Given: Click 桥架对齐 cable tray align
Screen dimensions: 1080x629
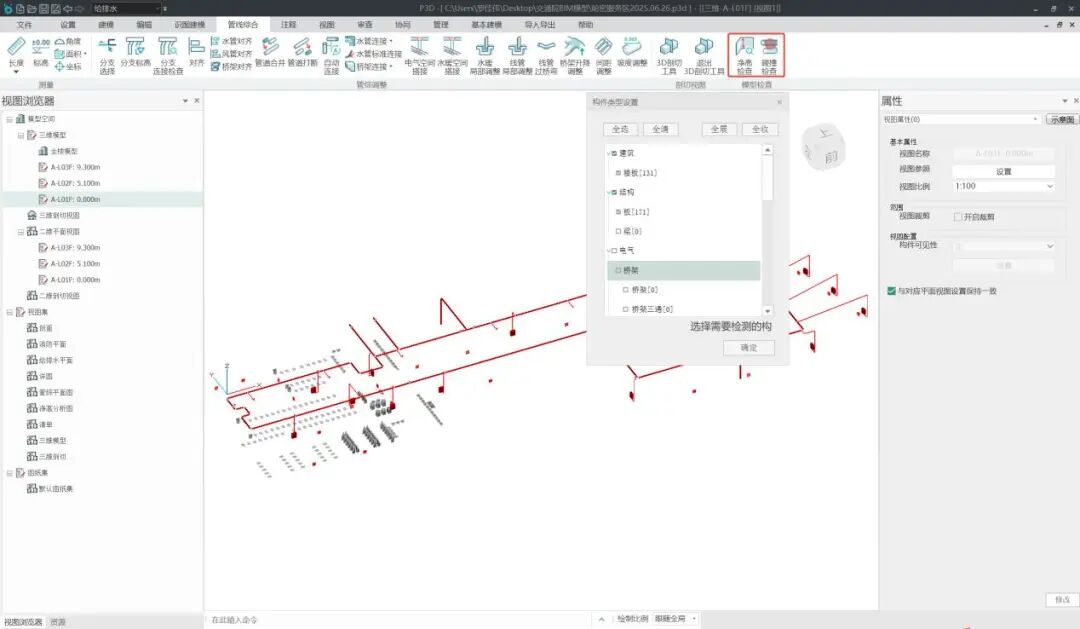Looking at the screenshot, I should pos(231,67).
